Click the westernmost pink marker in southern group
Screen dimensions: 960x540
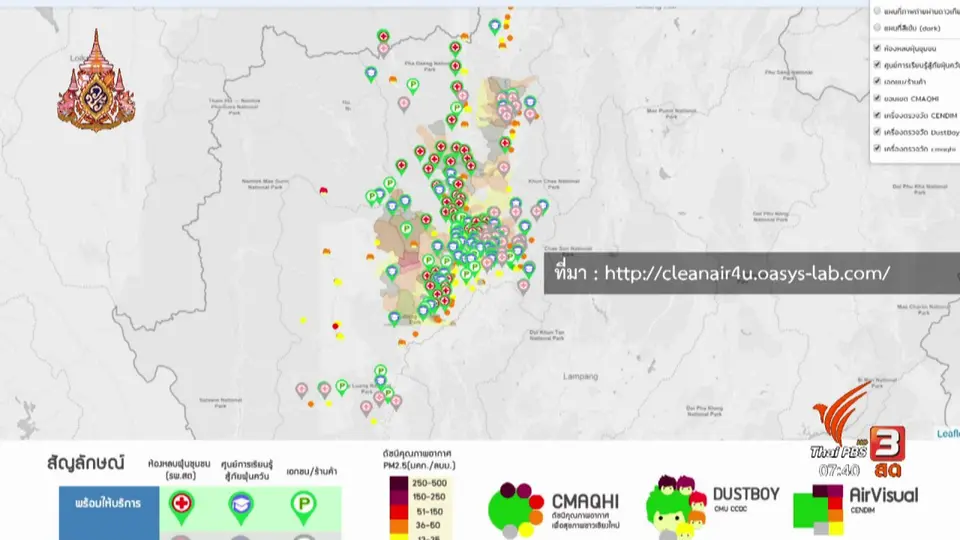301,390
